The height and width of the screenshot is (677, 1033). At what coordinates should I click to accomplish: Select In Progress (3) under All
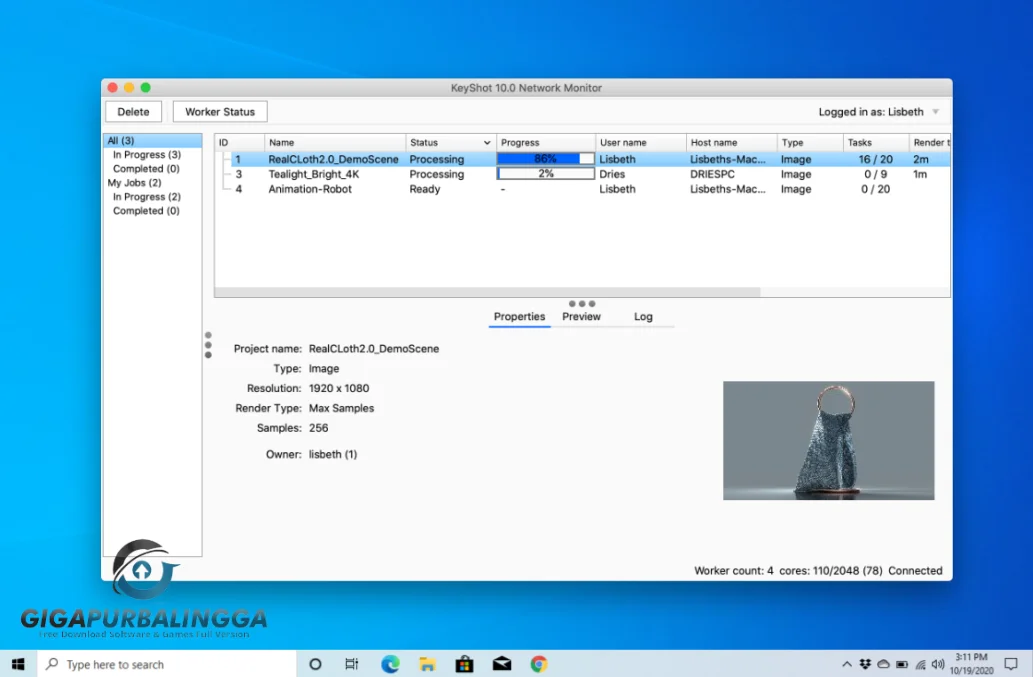pos(146,155)
